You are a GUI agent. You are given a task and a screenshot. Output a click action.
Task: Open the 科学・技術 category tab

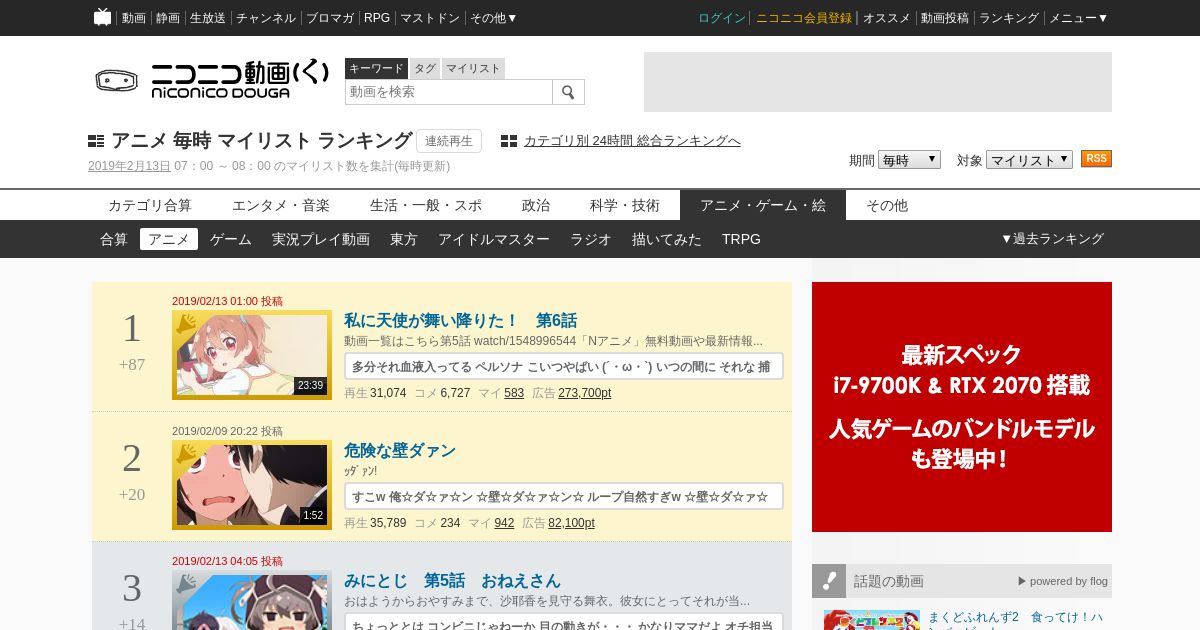point(625,205)
